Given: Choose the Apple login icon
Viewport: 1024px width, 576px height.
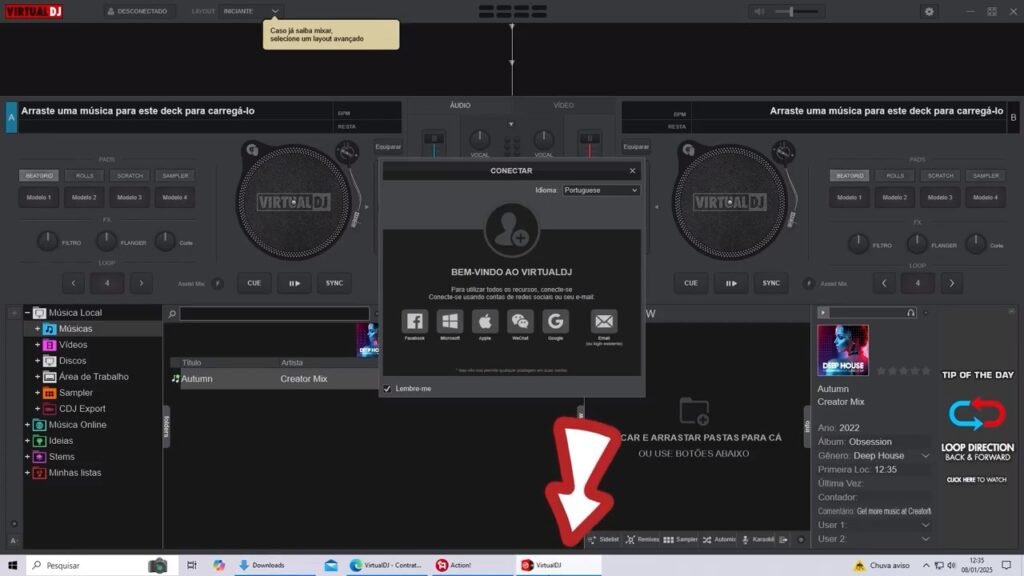Looking at the screenshot, I should click(485, 322).
